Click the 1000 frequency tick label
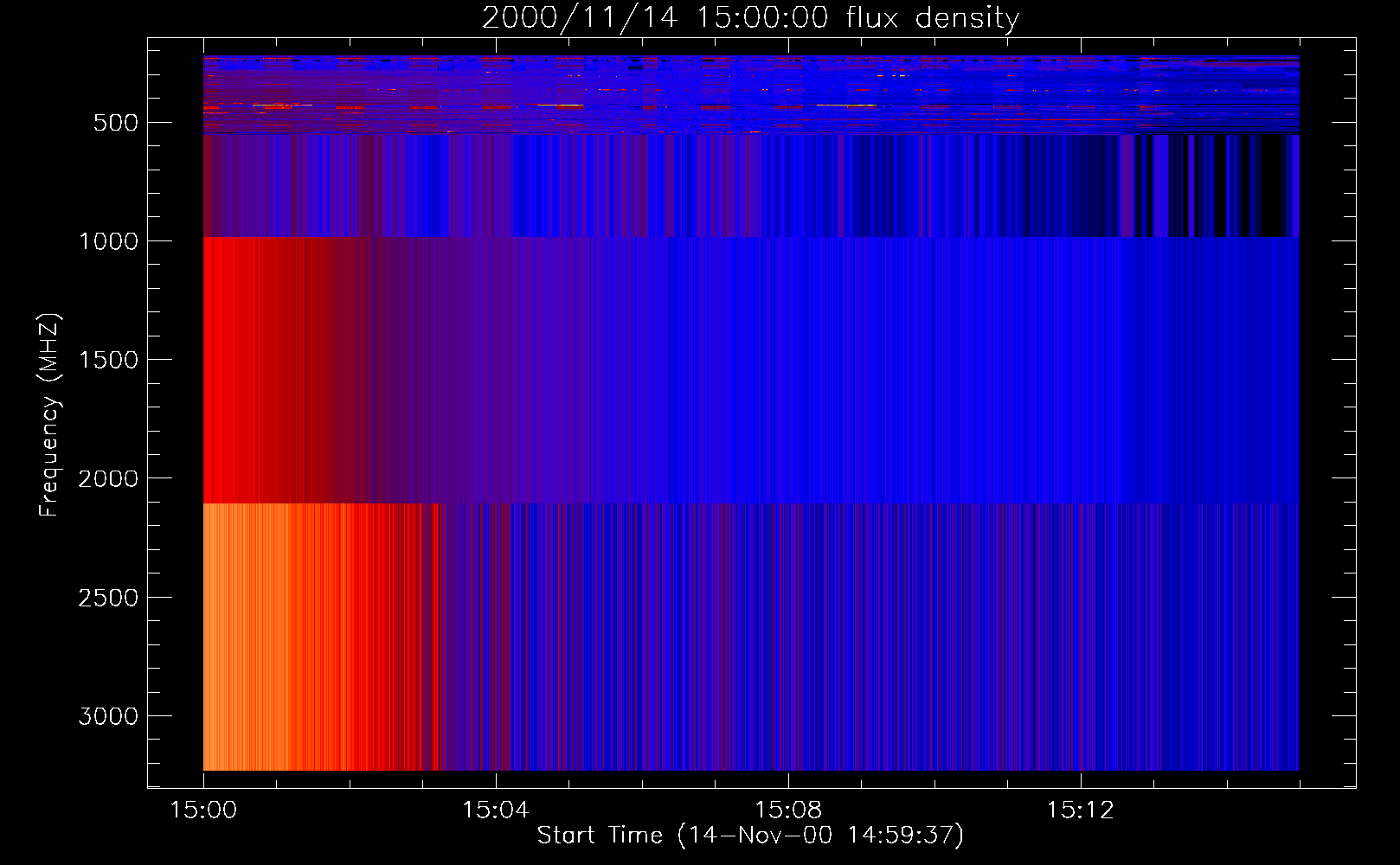 click(108, 241)
